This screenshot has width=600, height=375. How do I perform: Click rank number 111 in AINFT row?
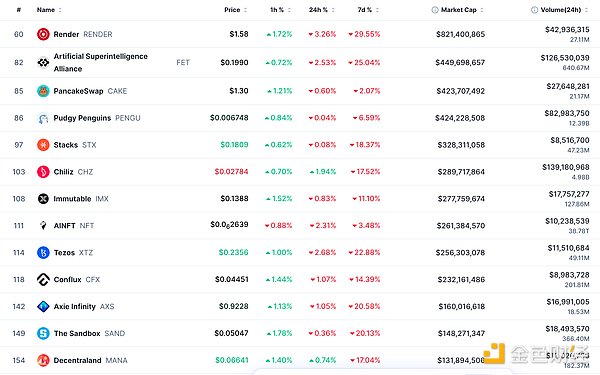point(19,226)
